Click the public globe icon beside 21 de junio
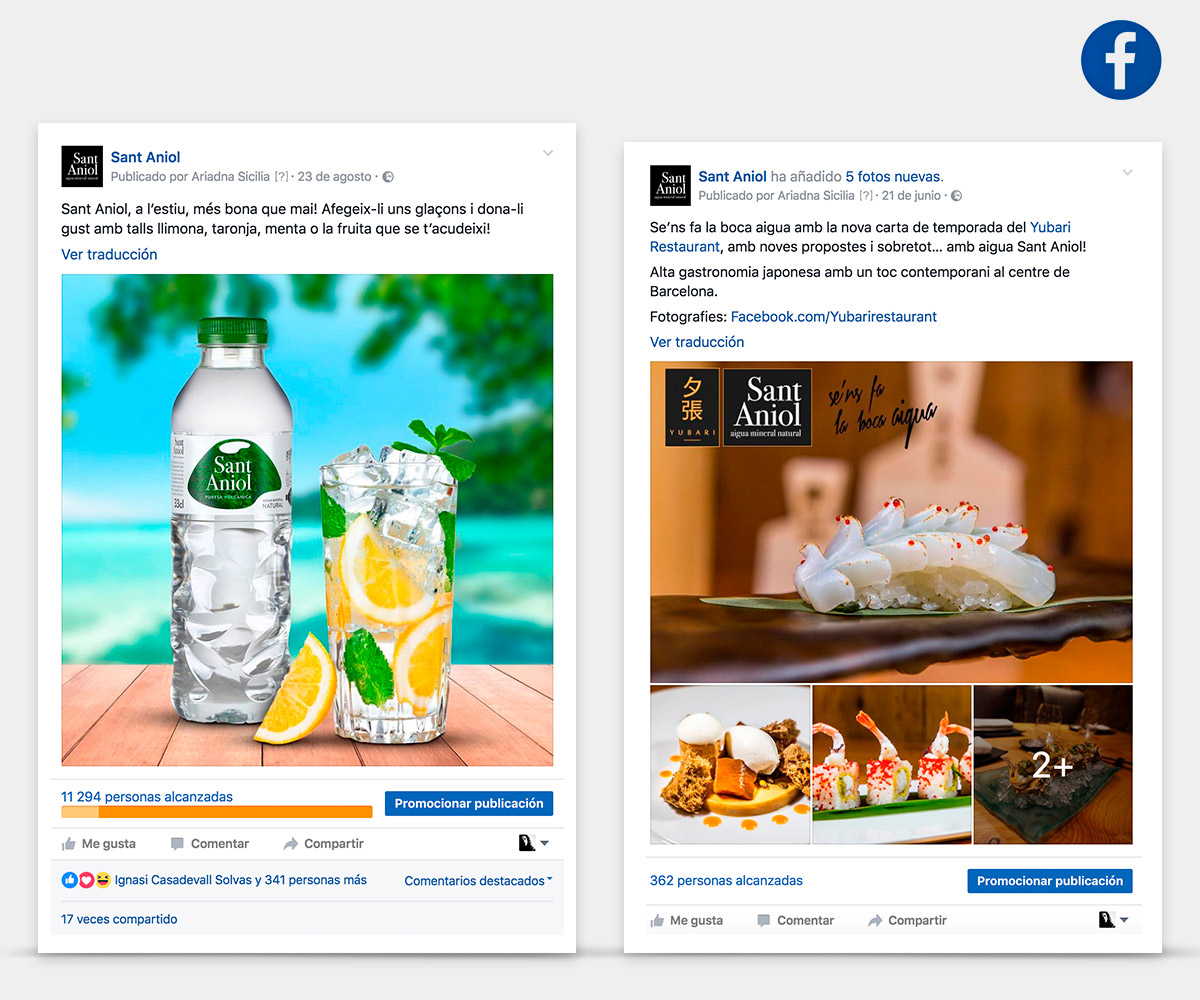This screenshot has height=1000, width=1200. coord(956,196)
